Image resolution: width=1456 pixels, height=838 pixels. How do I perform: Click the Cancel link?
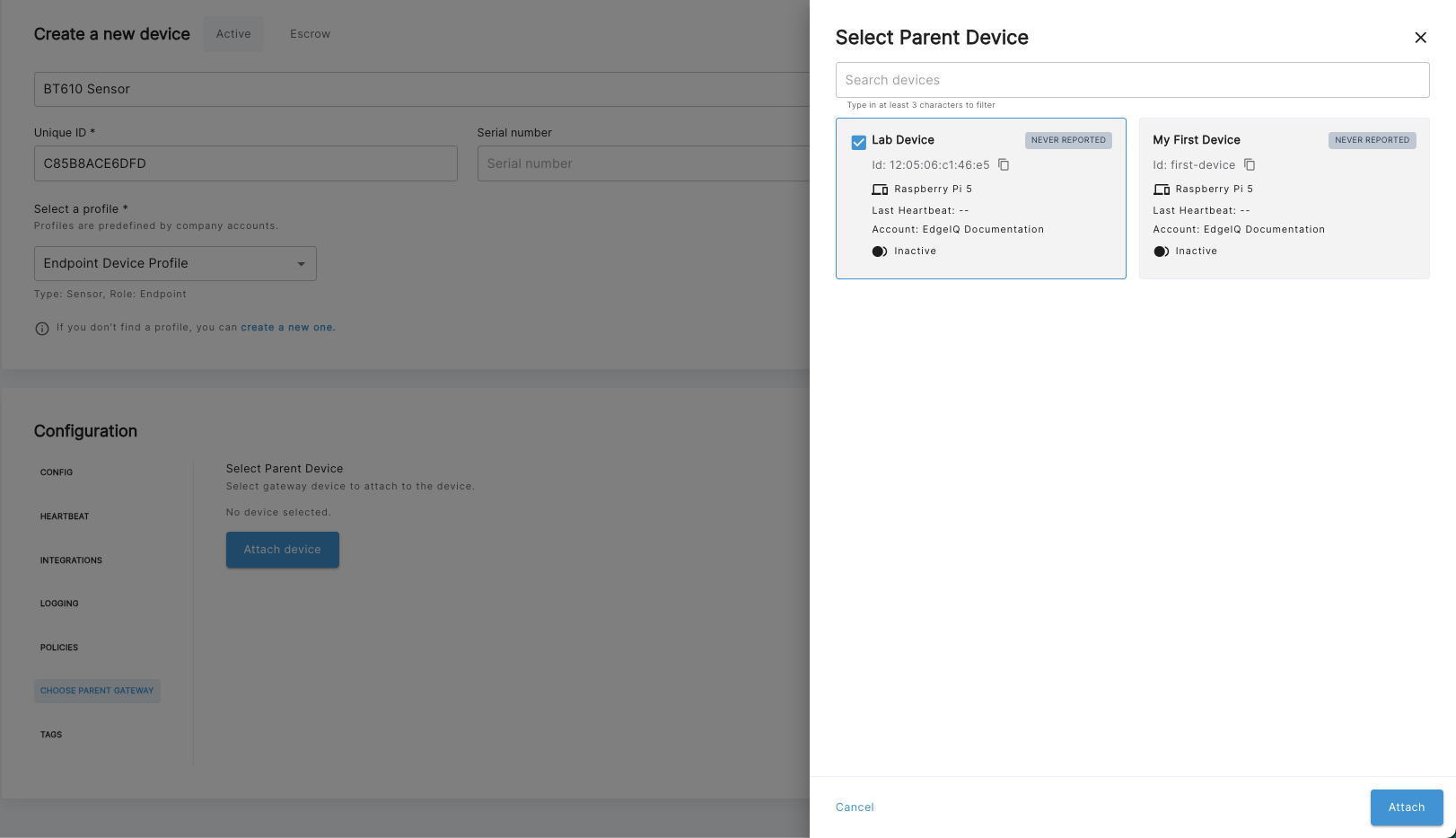(x=855, y=807)
